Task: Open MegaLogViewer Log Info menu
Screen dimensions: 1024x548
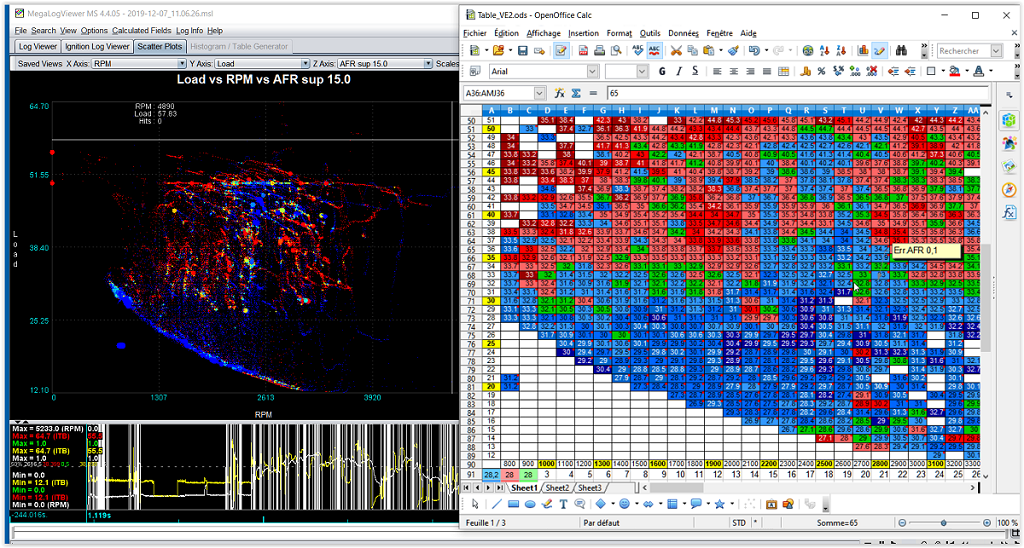Action: [189, 30]
